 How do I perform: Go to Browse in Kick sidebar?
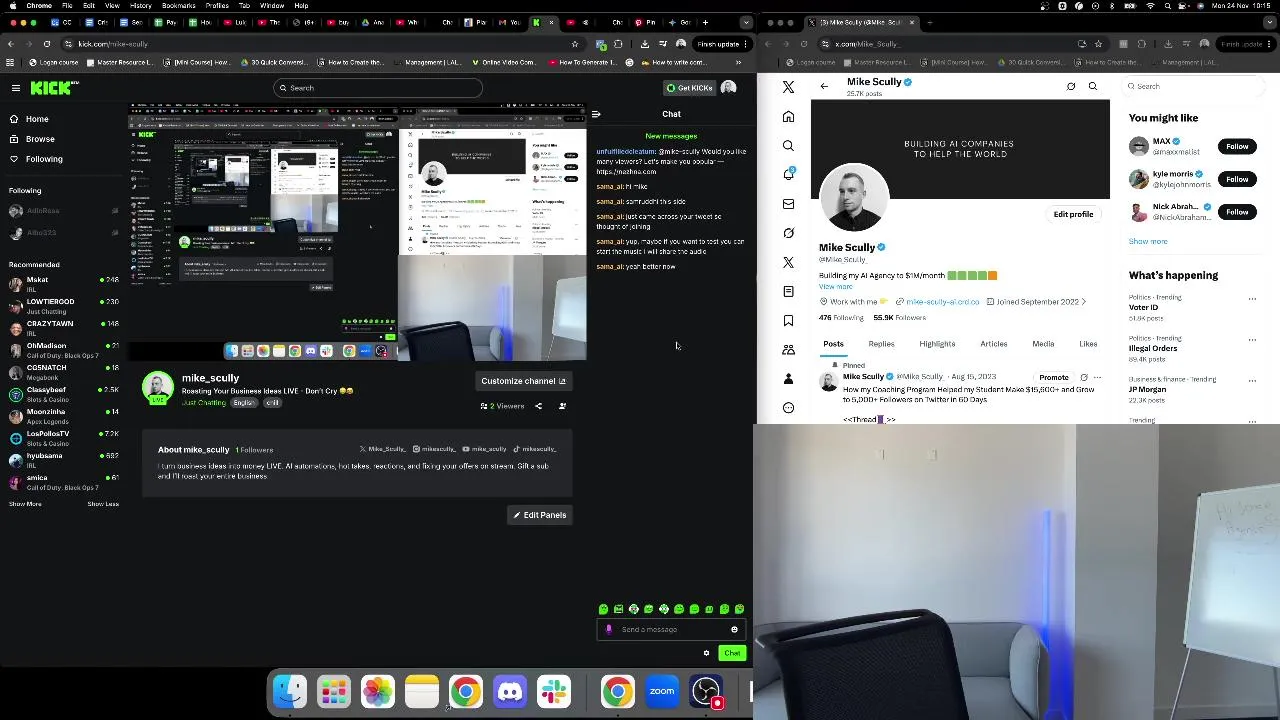(x=40, y=139)
